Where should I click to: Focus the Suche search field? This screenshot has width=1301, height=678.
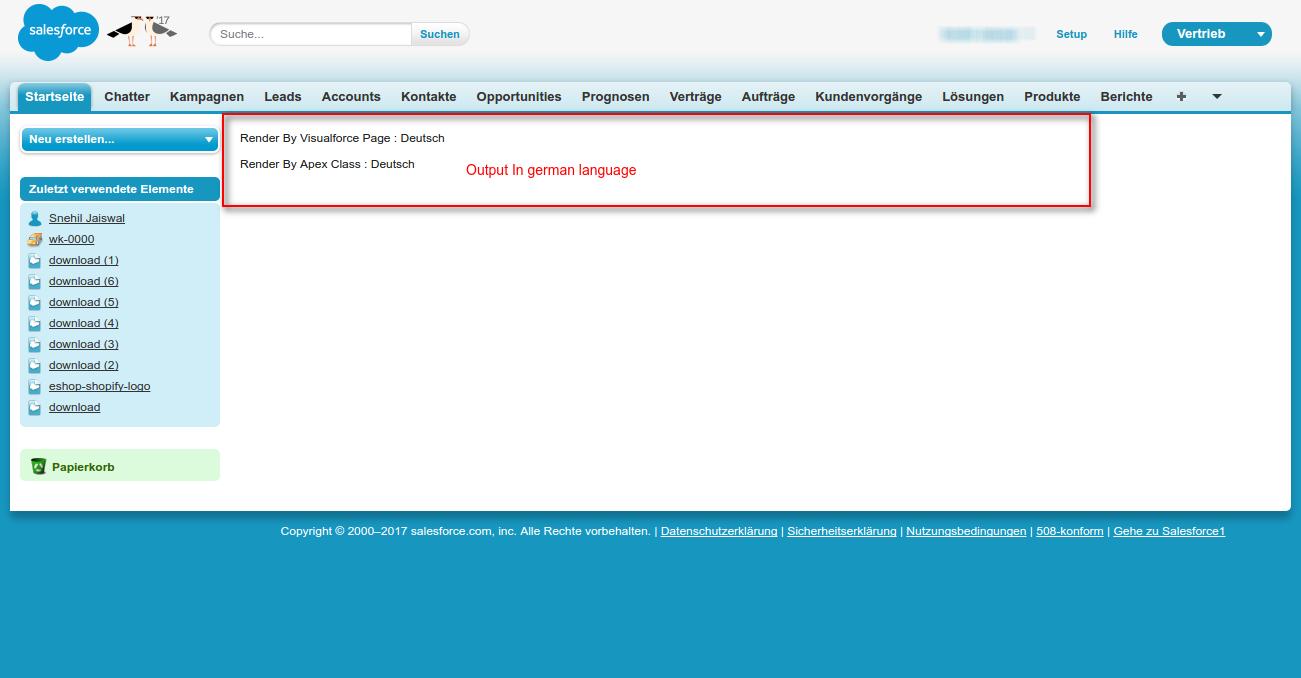pos(311,34)
